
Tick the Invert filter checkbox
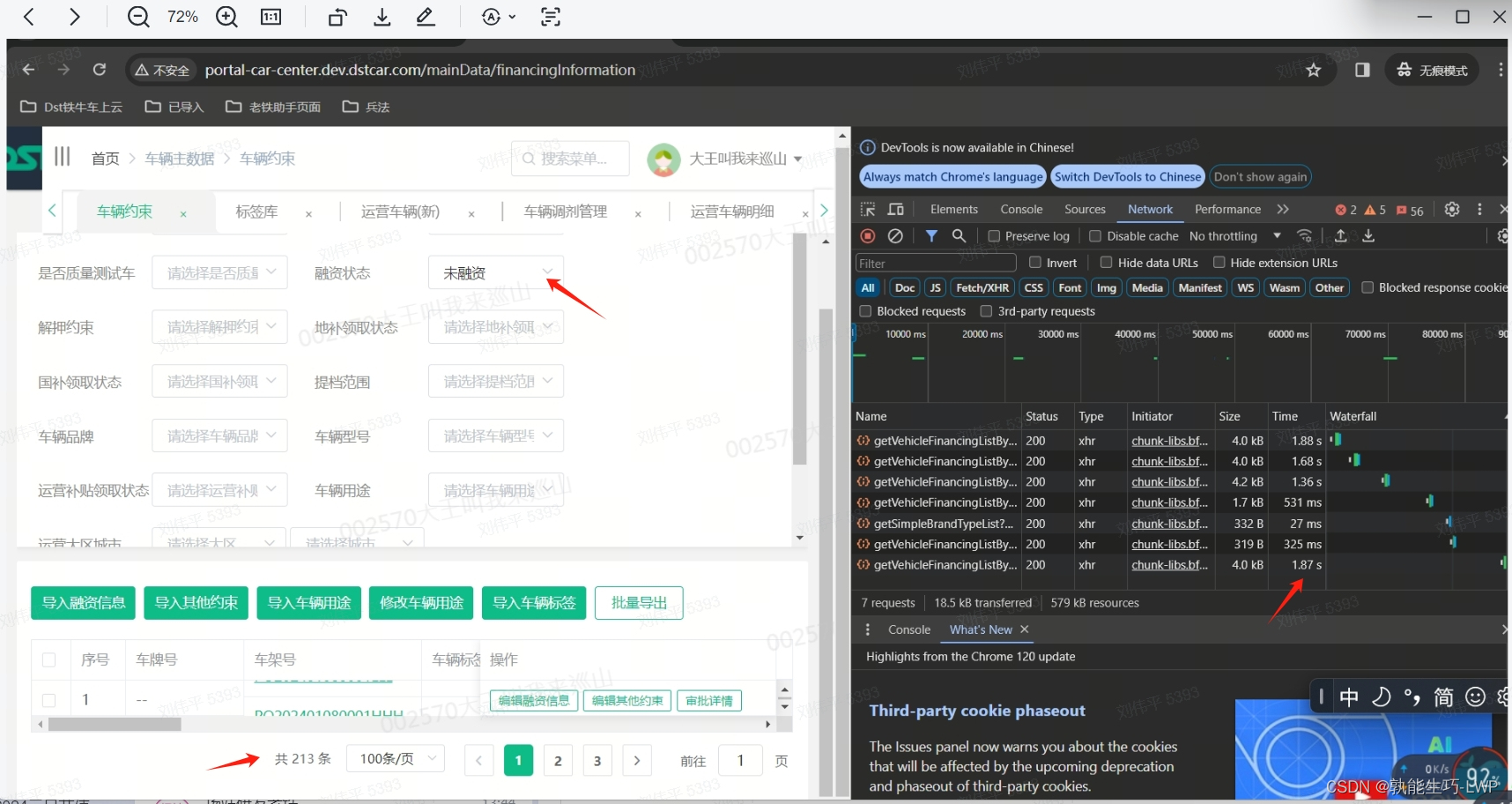click(1035, 263)
